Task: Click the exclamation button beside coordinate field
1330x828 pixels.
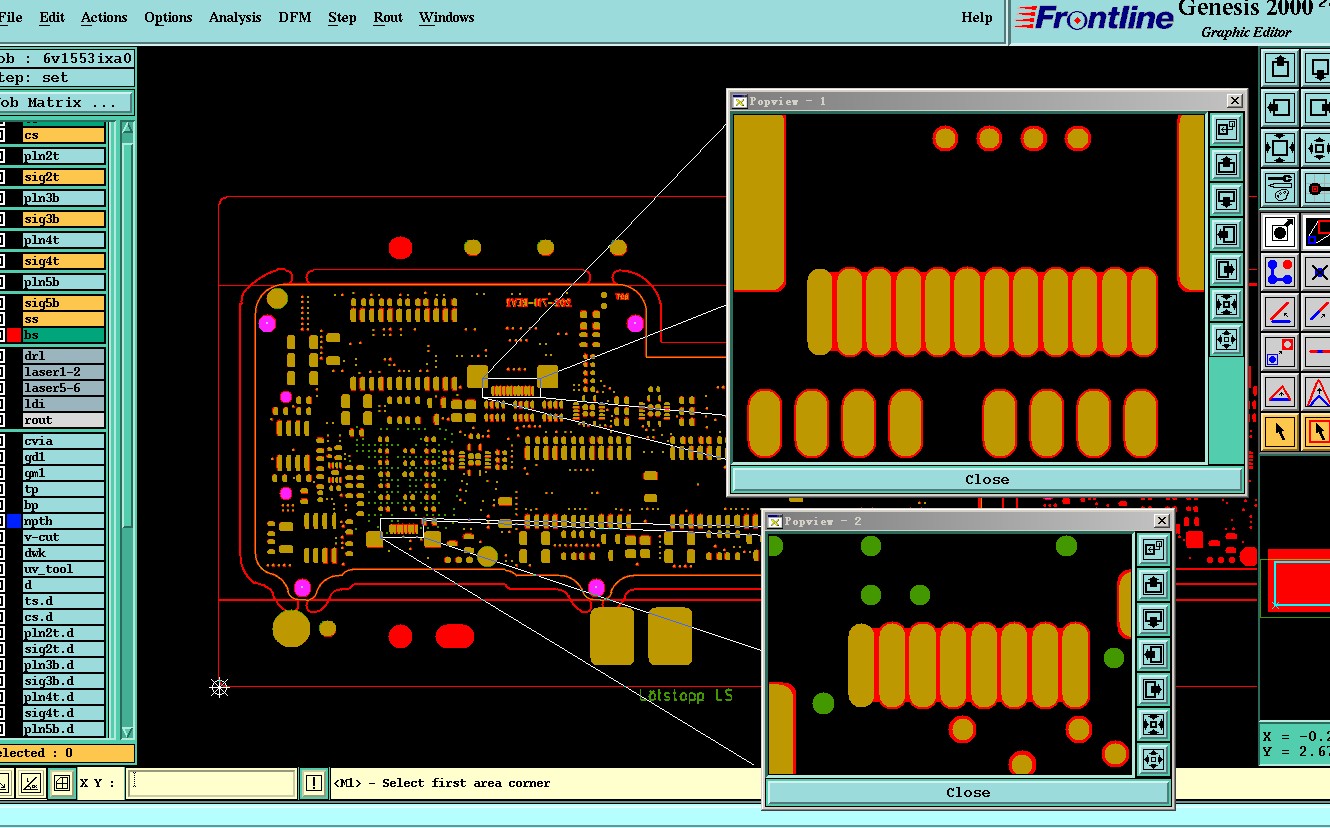Action: click(x=314, y=783)
